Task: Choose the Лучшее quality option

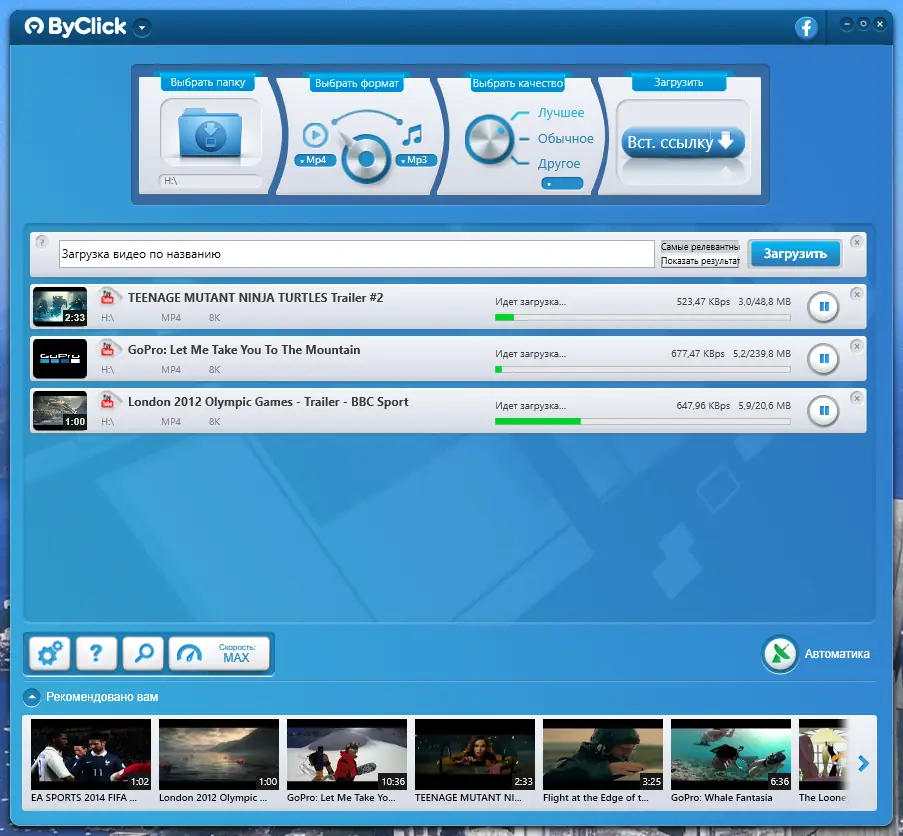Action: pos(561,112)
